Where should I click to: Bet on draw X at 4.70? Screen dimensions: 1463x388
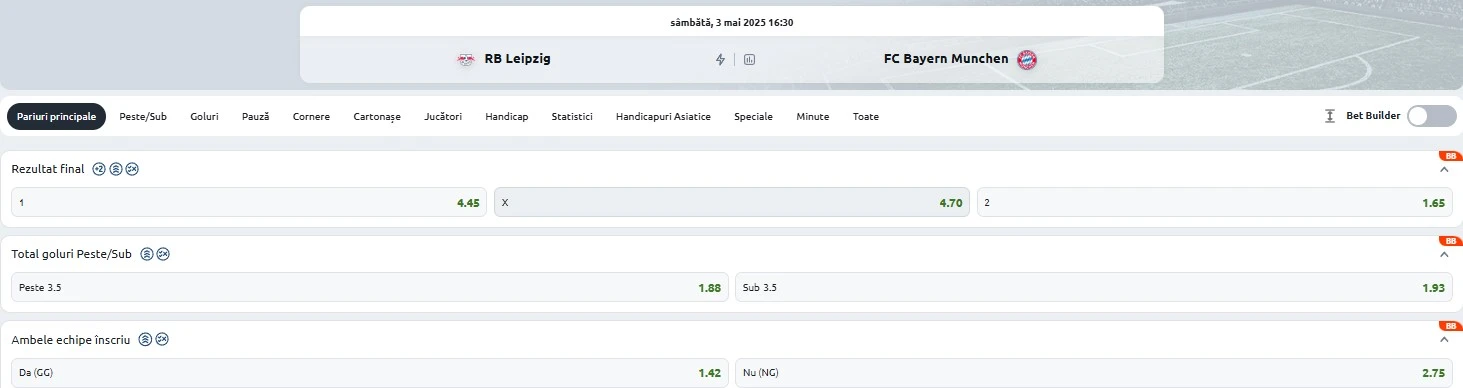(x=732, y=202)
